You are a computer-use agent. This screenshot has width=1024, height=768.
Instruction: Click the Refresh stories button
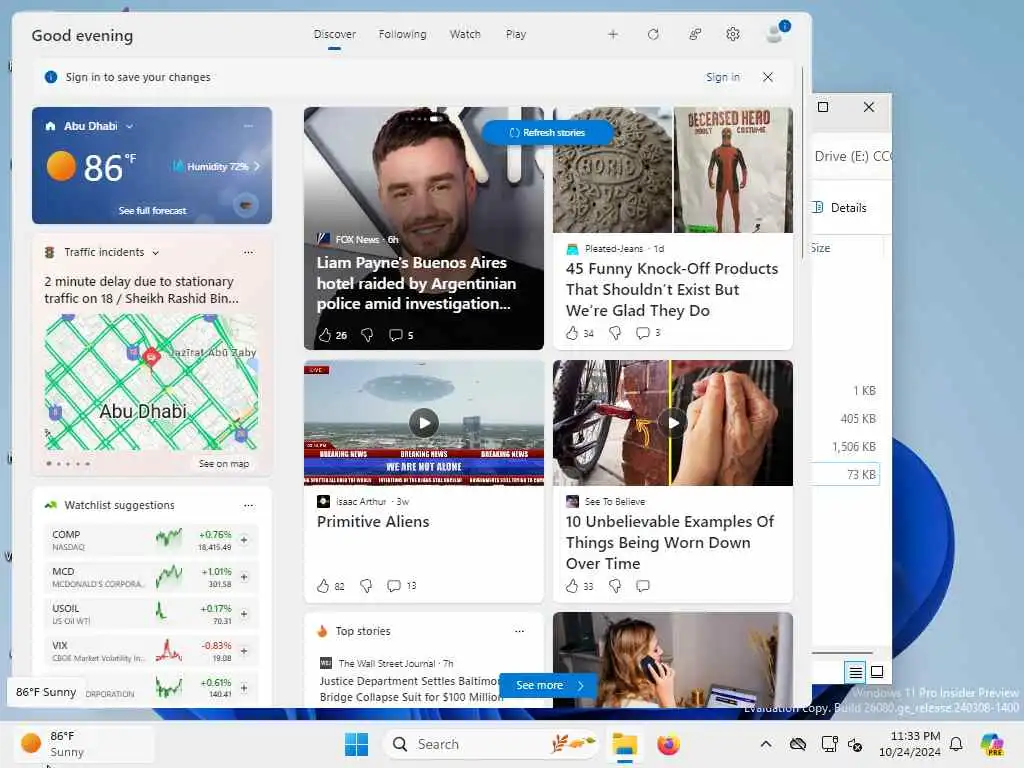547,133
